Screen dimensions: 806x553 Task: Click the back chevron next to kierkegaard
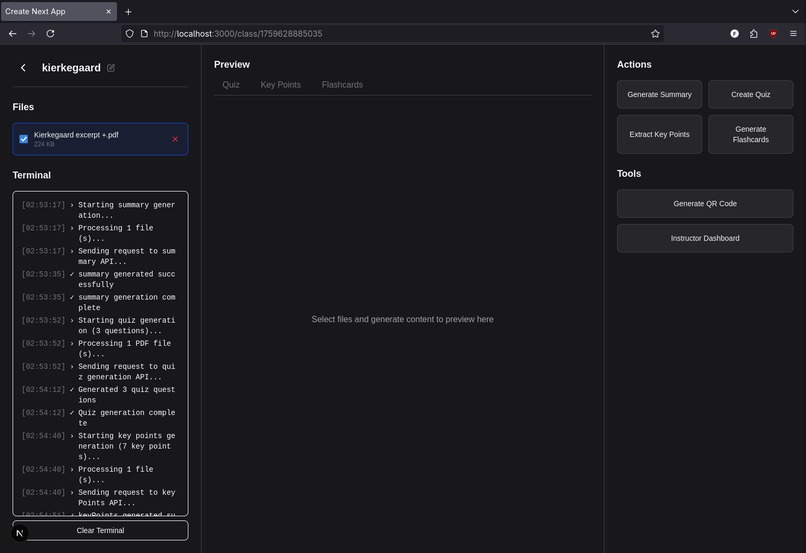pyautogui.click(x=23, y=68)
